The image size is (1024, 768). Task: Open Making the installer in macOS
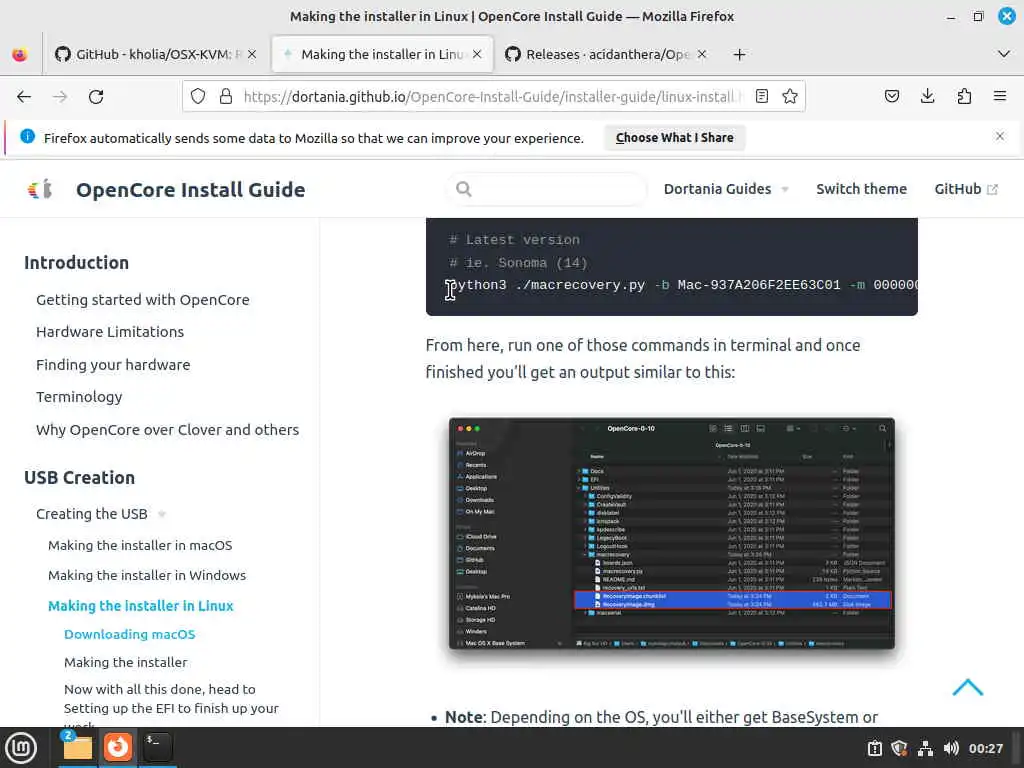point(140,545)
